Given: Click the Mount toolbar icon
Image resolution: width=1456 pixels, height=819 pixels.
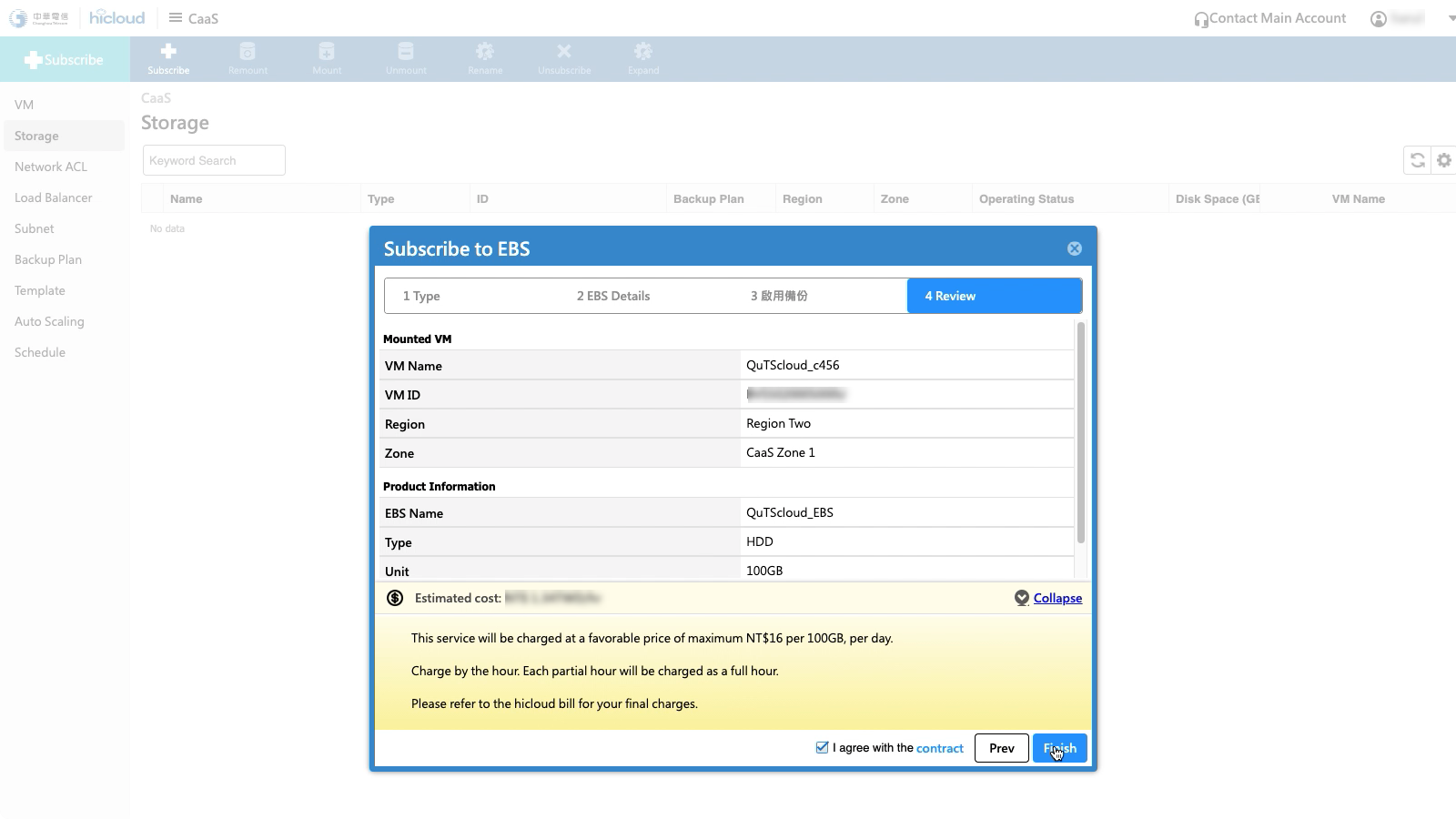Looking at the screenshot, I should (327, 52).
